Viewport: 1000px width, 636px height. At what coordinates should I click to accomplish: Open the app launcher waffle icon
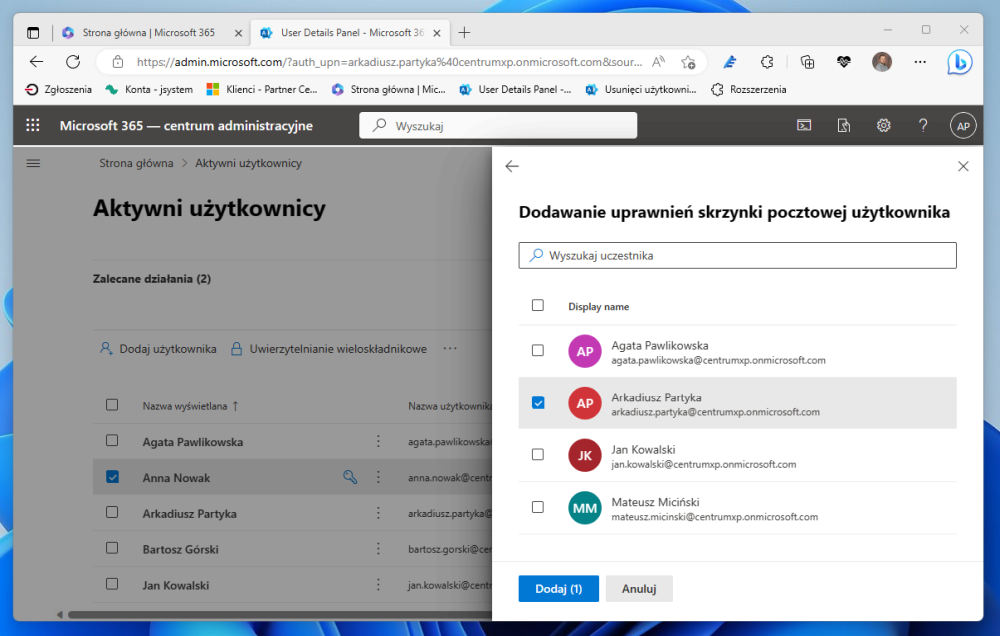[33, 125]
